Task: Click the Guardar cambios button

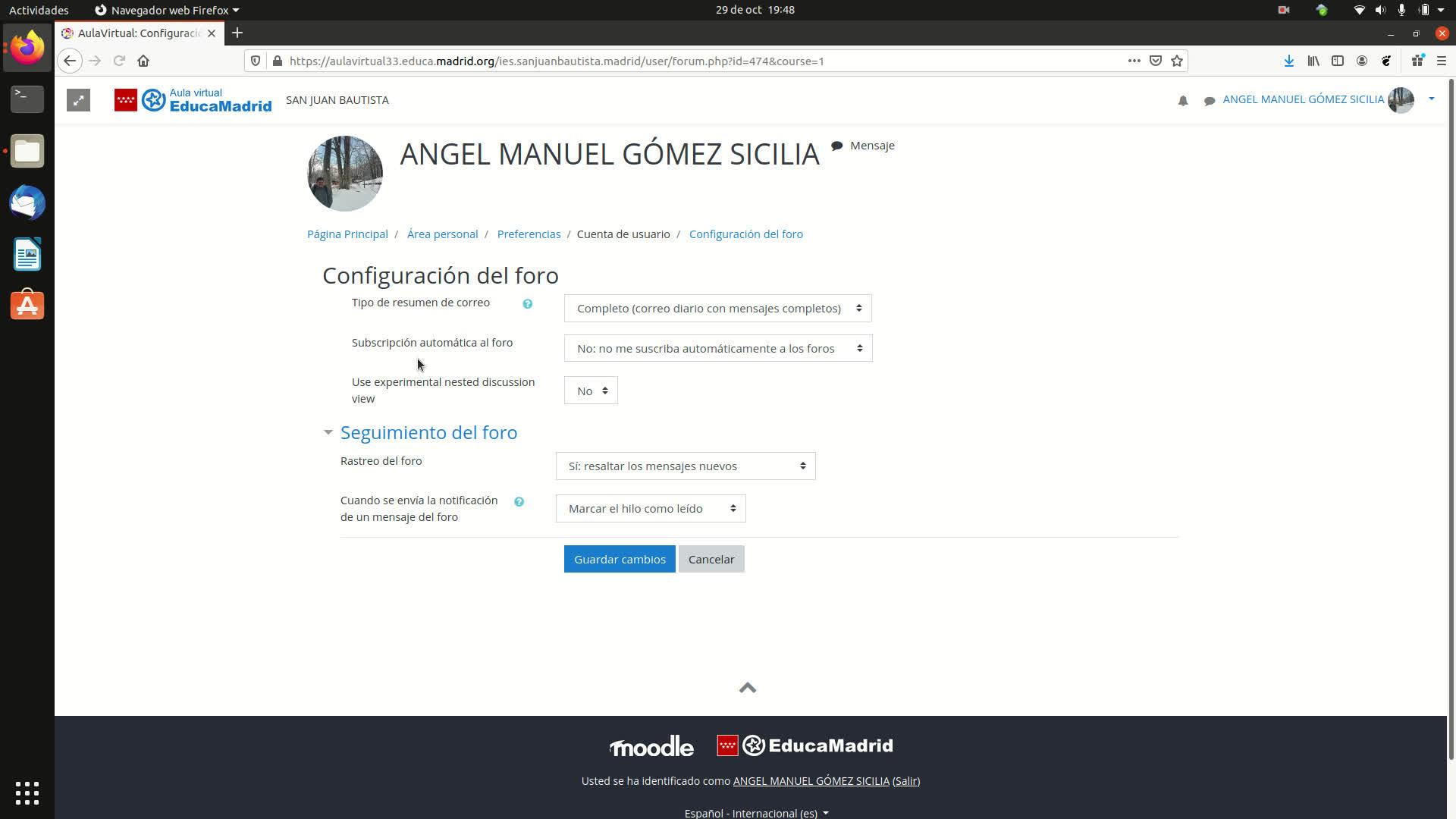Action: tap(619, 559)
